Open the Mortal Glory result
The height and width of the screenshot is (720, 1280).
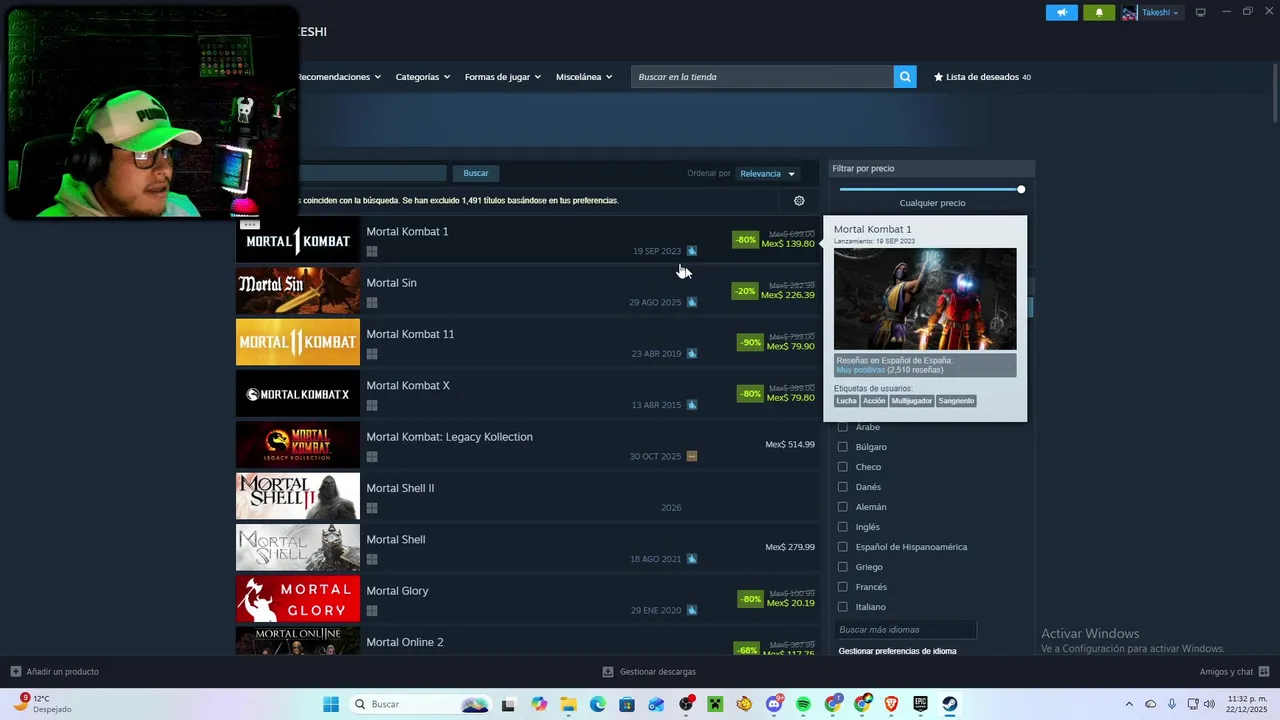(527, 599)
